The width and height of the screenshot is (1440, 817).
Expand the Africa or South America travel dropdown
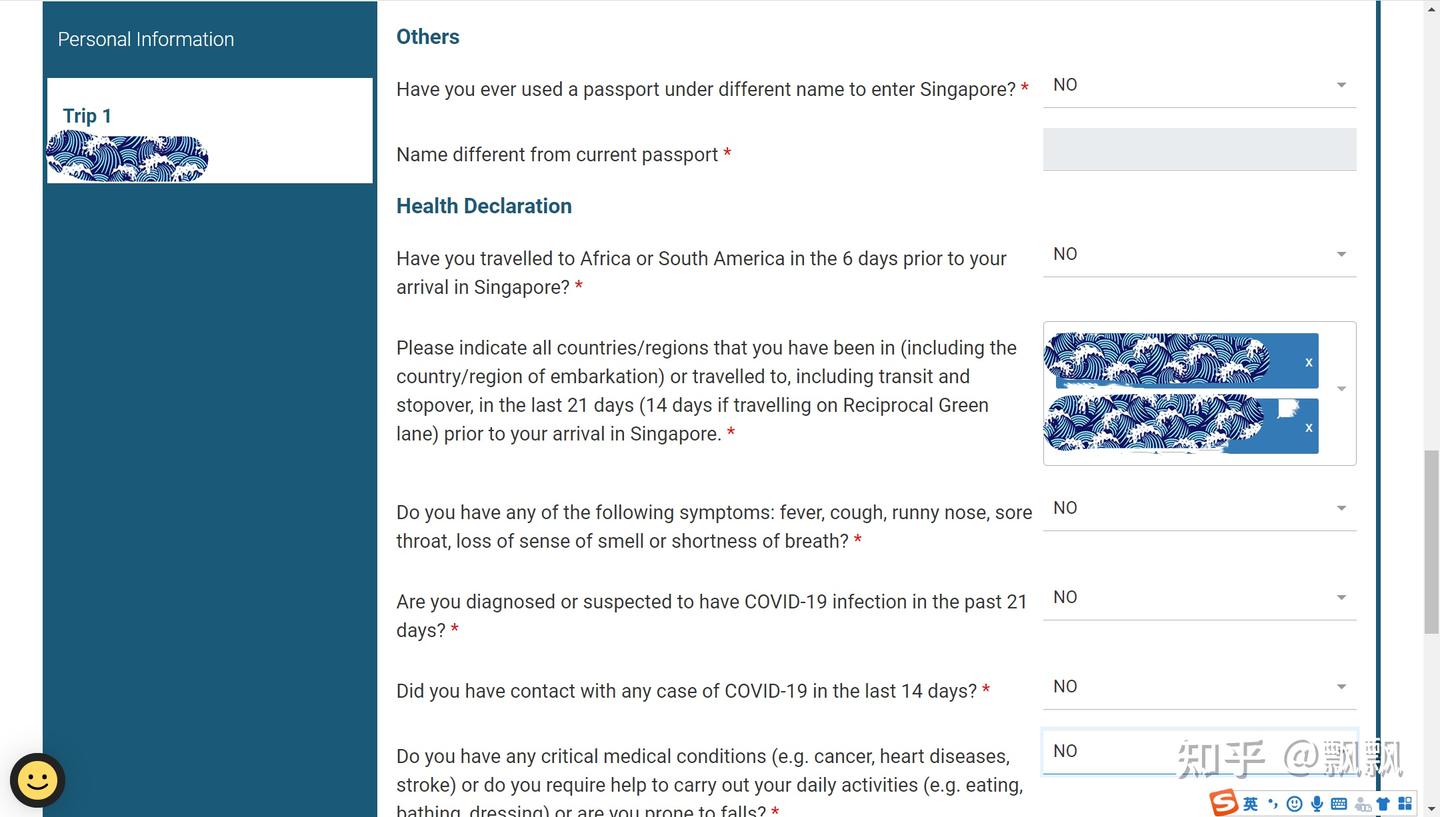pos(1200,255)
